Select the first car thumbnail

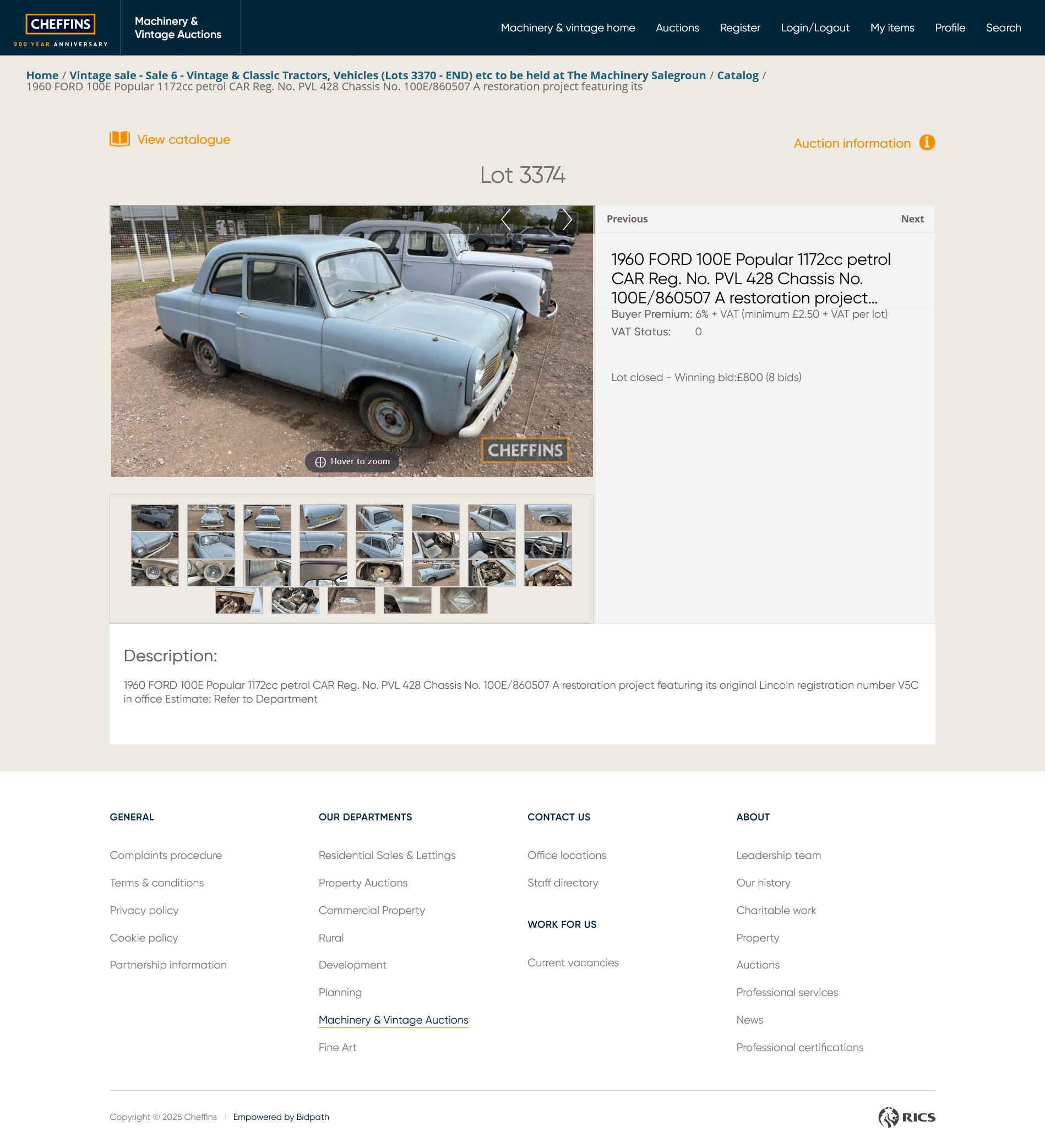tap(154, 518)
